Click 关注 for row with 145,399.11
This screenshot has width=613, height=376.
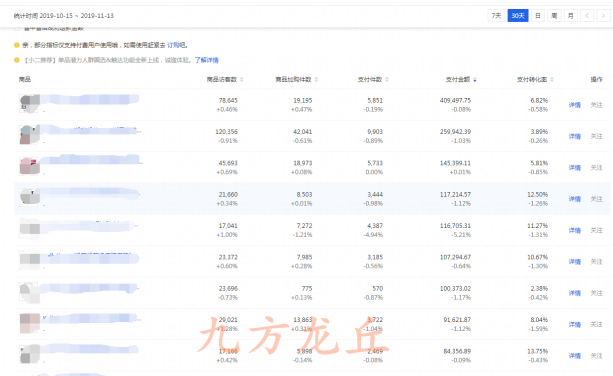click(596, 167)
